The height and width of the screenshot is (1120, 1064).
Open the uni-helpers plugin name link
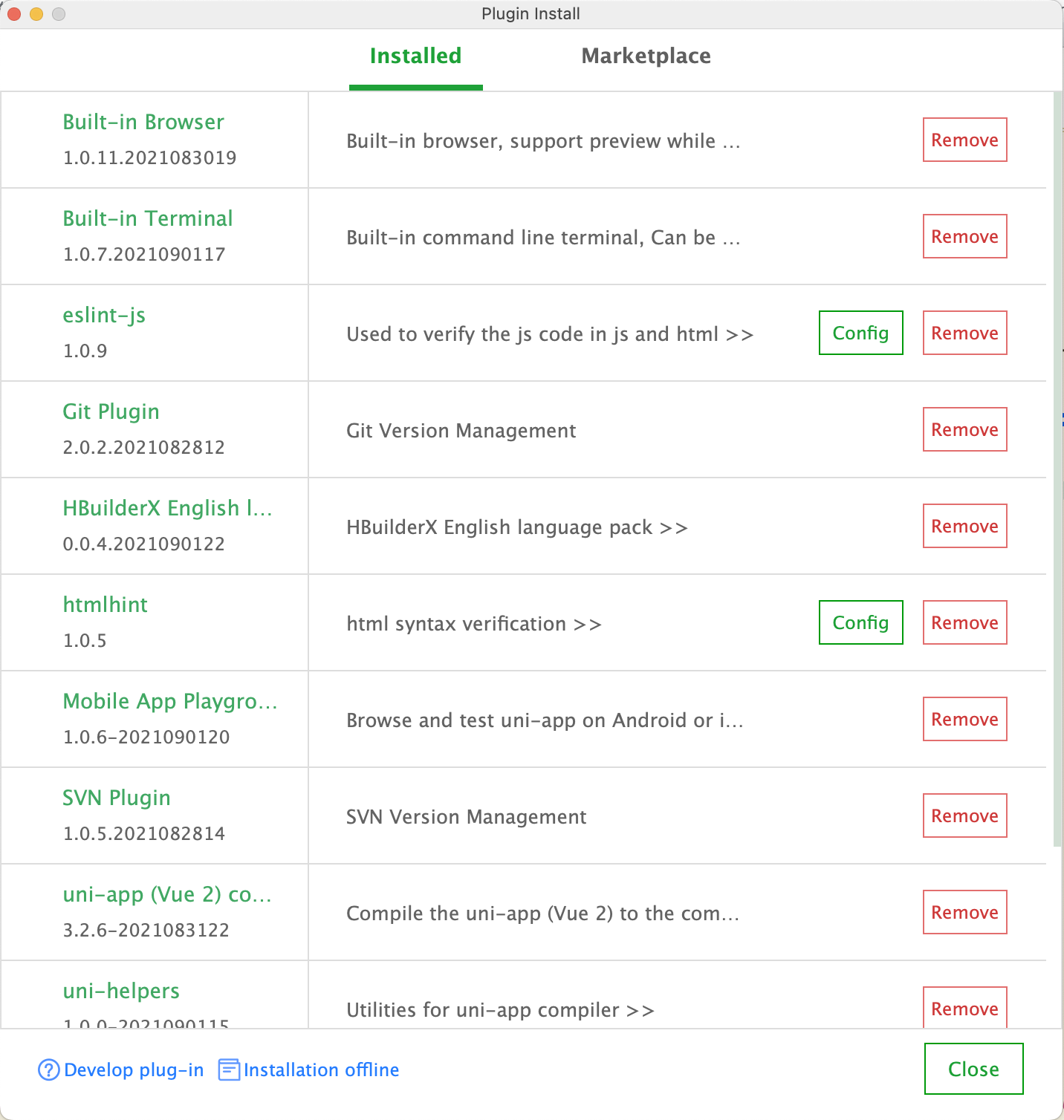click(x=121, y=991)
